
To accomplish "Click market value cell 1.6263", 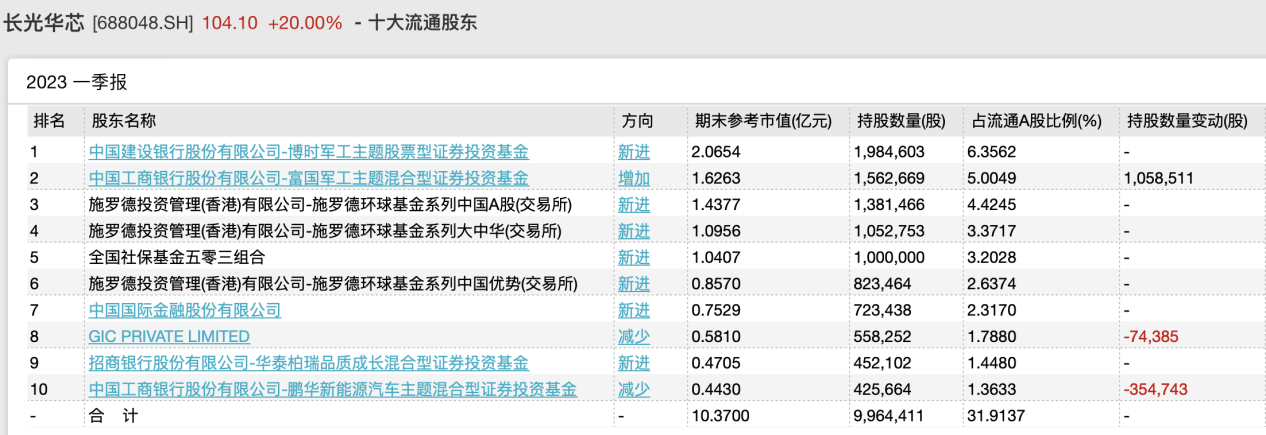I will [716, 178].
